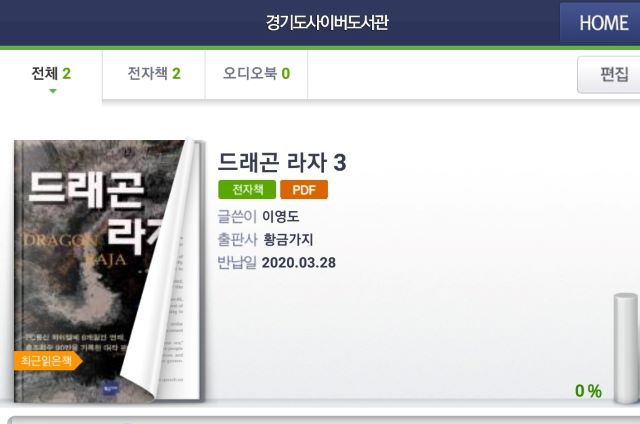Select the 전체 2 tab

51,74
